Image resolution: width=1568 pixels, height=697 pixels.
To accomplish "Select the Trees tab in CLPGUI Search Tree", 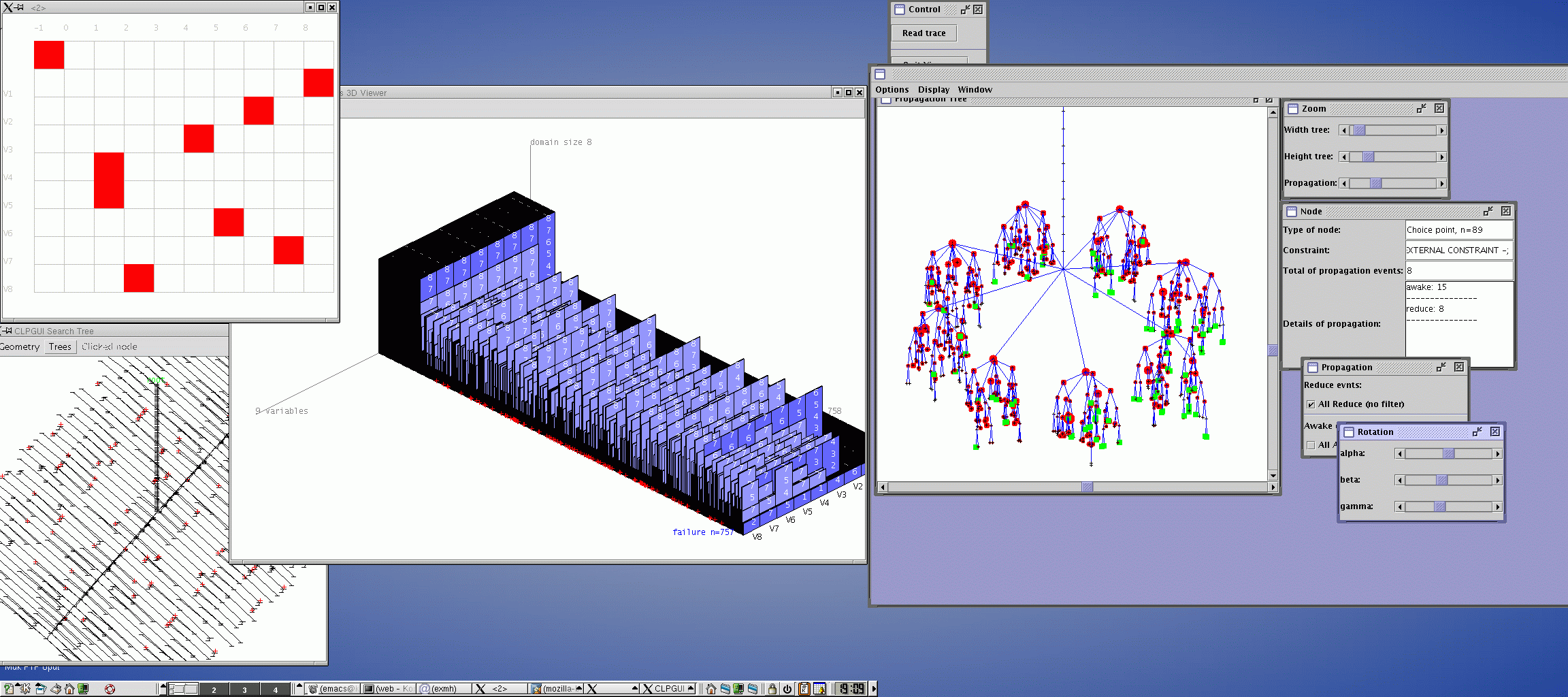I will click(x=60, y=347).
